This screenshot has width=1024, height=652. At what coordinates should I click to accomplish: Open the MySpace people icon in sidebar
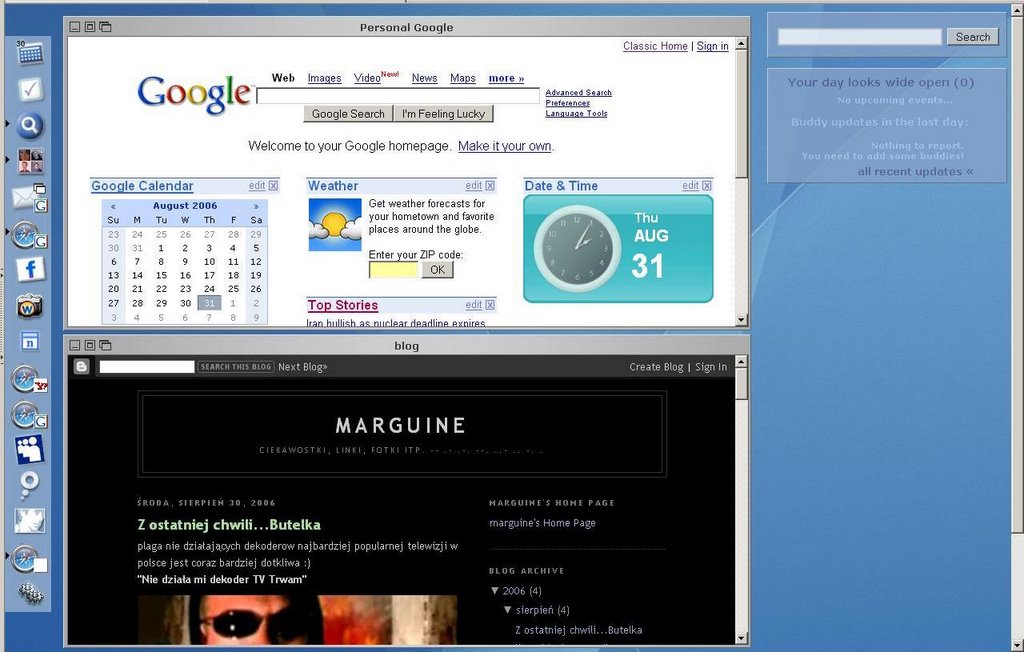coord(29,449)
